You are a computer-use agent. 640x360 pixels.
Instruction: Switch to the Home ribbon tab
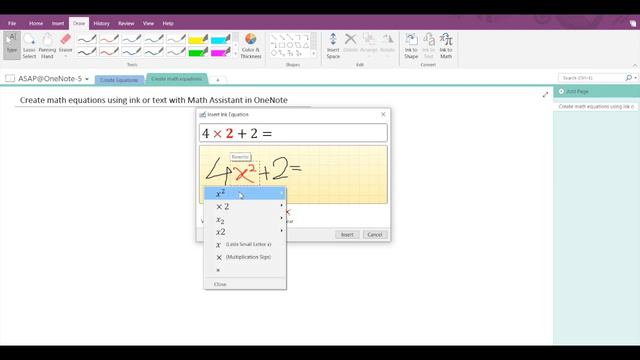pyautogui.click(x=36, y=23)
